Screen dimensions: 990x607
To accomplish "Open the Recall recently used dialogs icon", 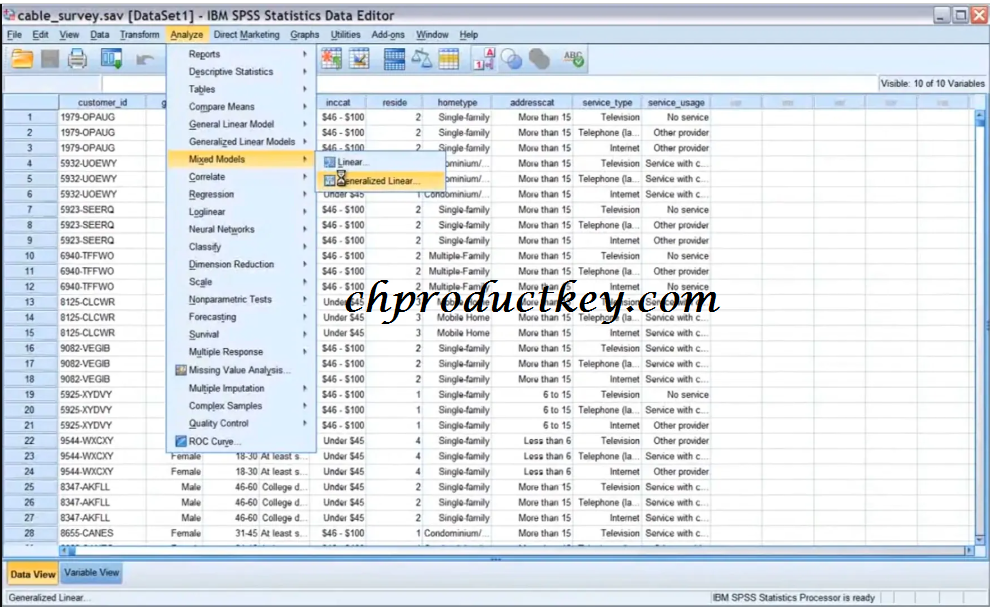I will [x=112, y=59].
